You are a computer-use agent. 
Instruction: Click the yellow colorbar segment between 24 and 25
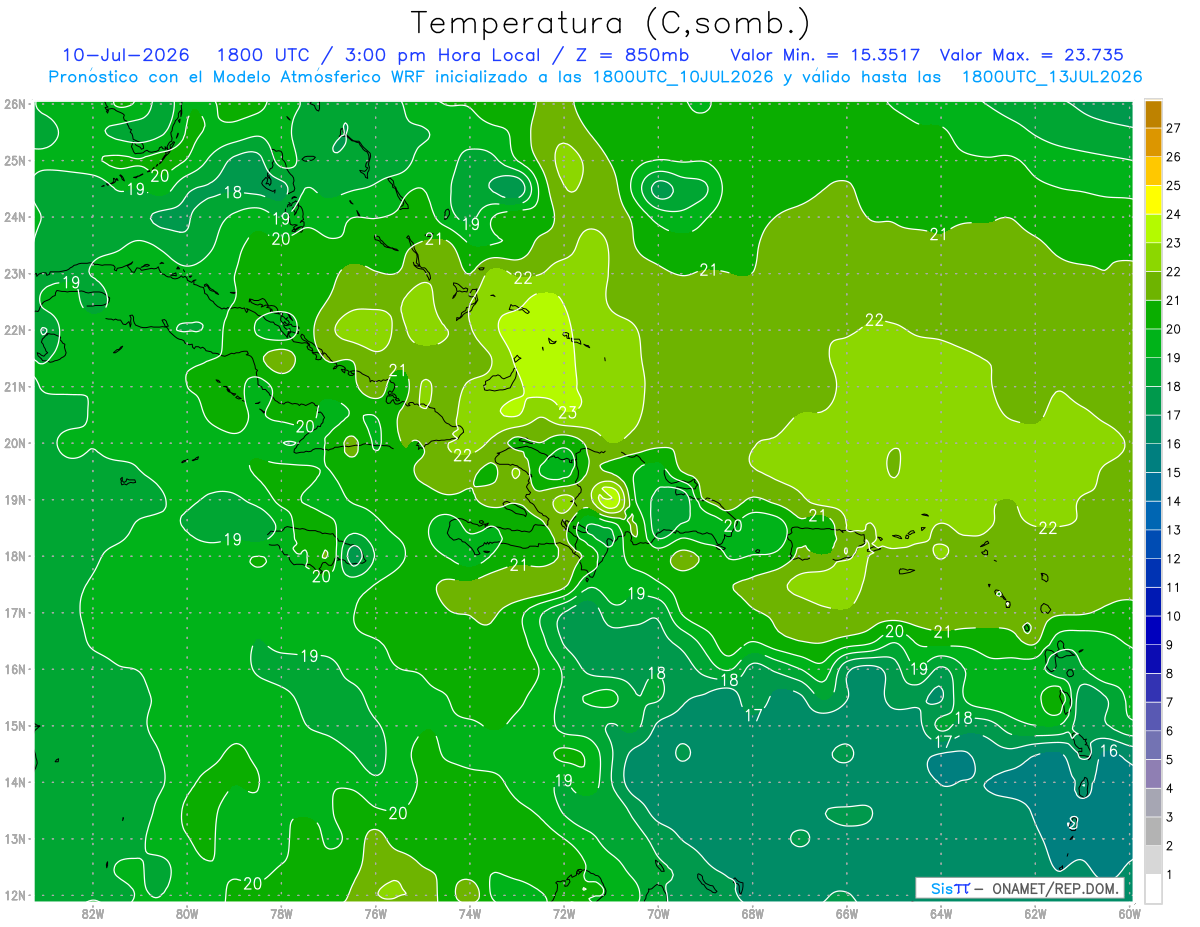(1153, 200)
